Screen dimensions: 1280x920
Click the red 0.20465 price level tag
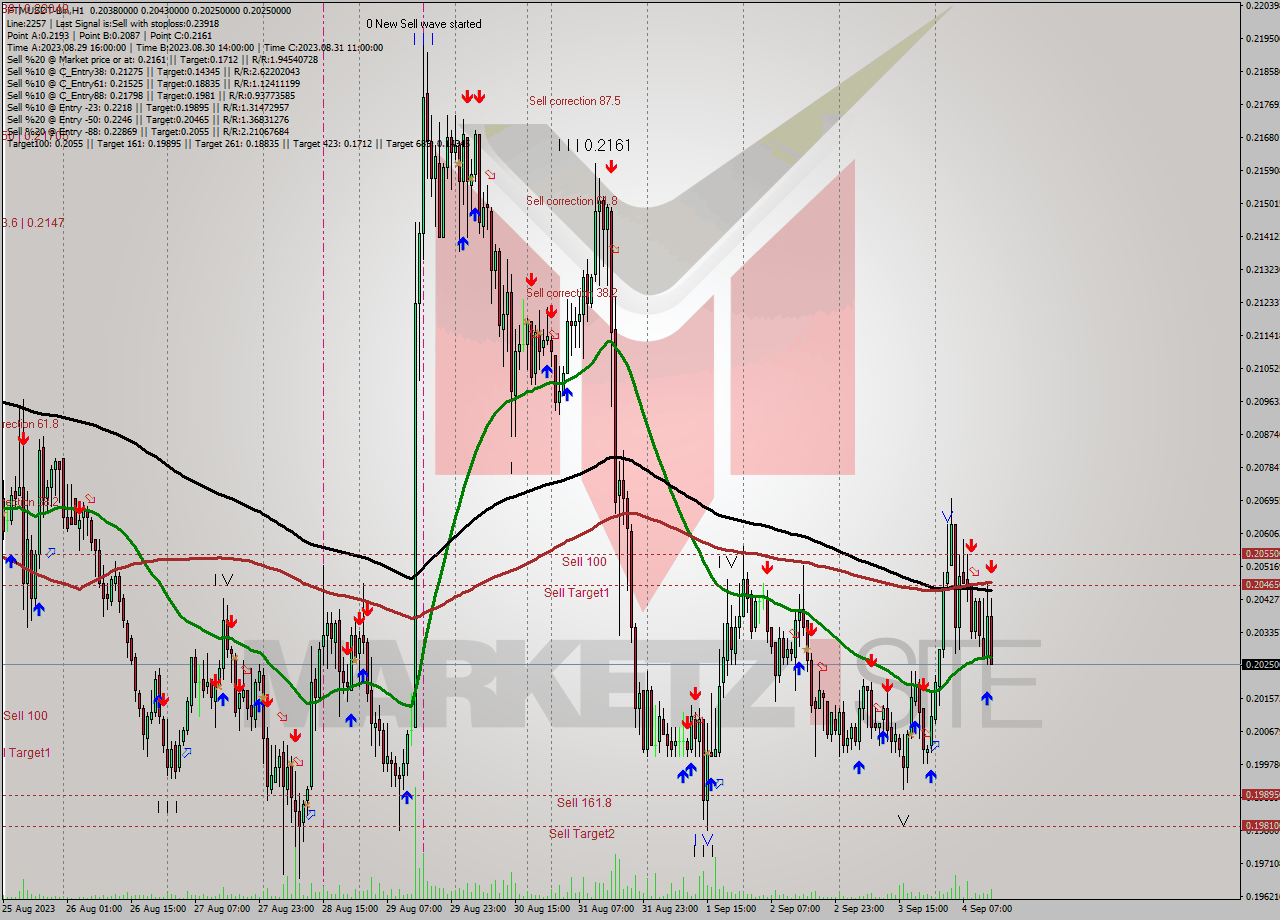pyautogui.click(x=1260, y=584)
